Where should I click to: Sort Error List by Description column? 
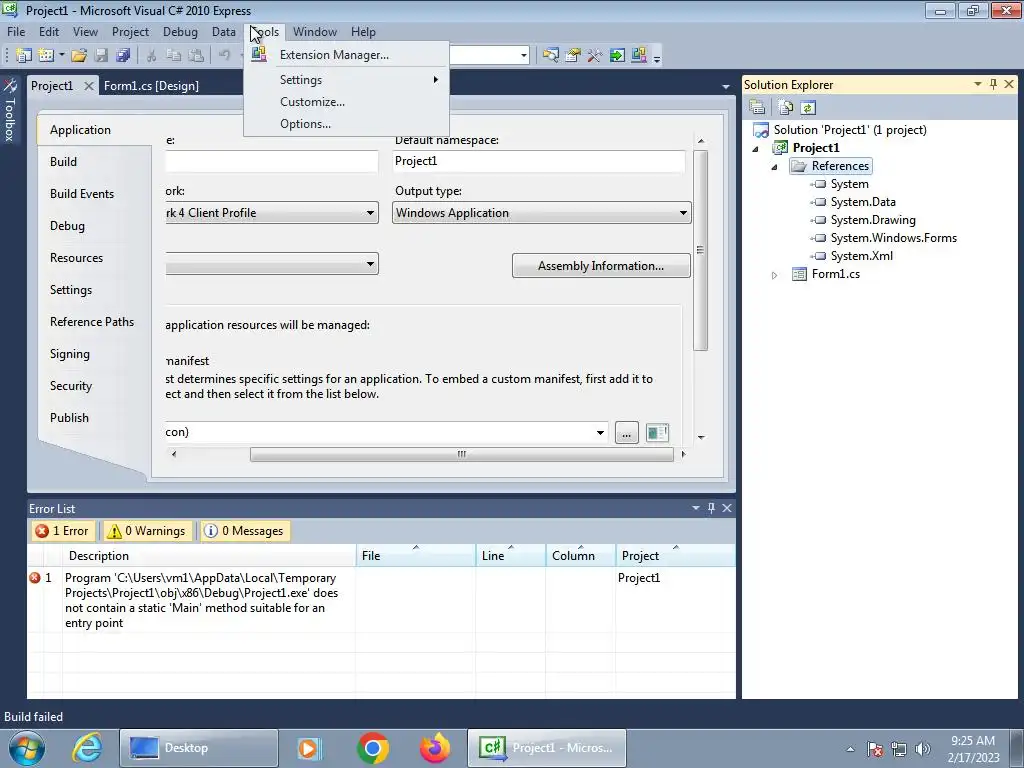click(209, 556)
